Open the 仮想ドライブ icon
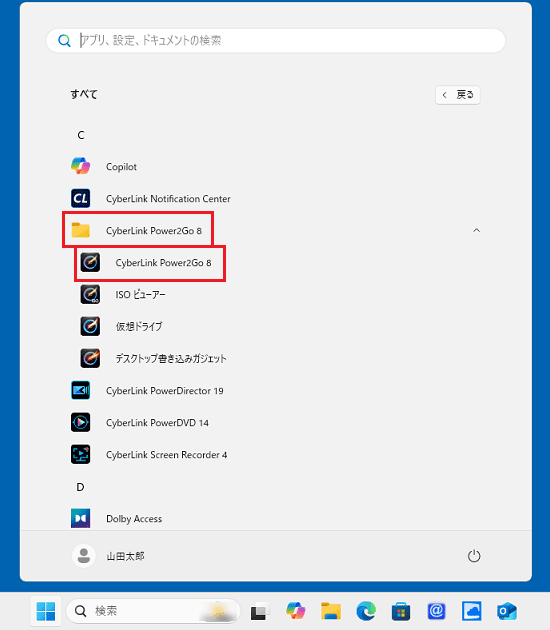The height and width of the screenshot is (630, 550). [90, 326]
